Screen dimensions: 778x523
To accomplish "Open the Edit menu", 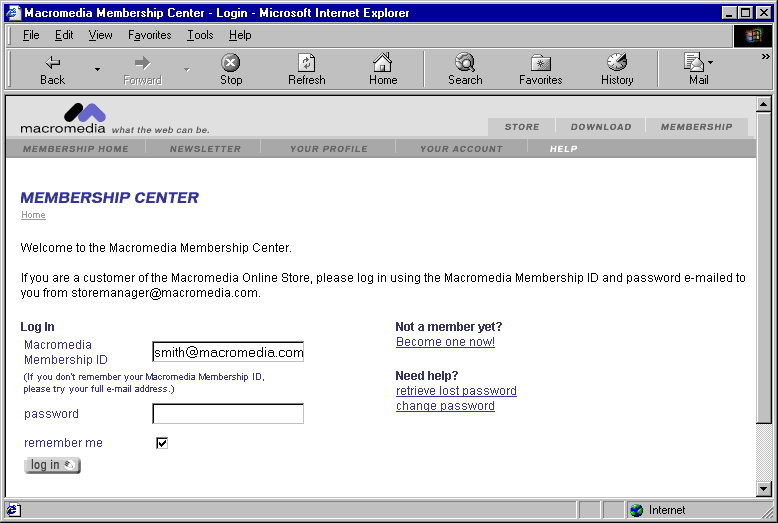I will (64, 35).
